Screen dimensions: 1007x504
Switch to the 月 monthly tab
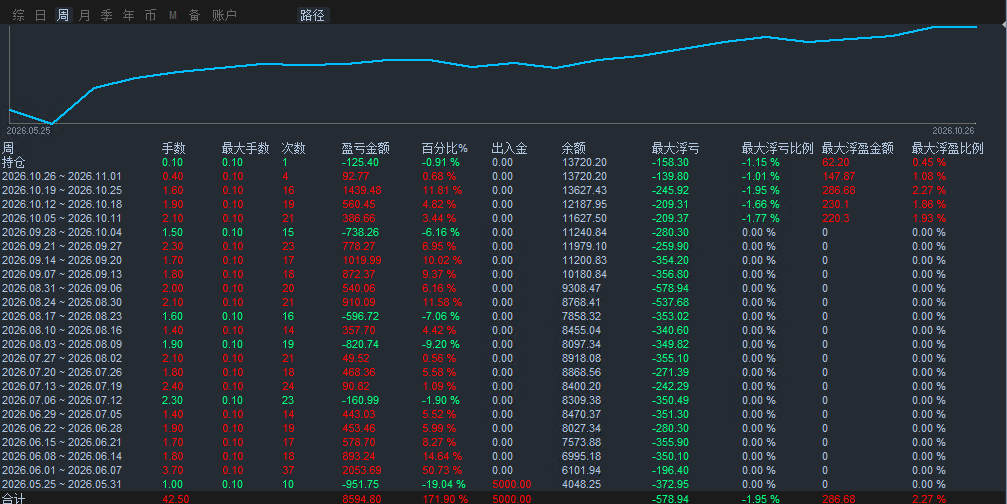coord(84,15)
